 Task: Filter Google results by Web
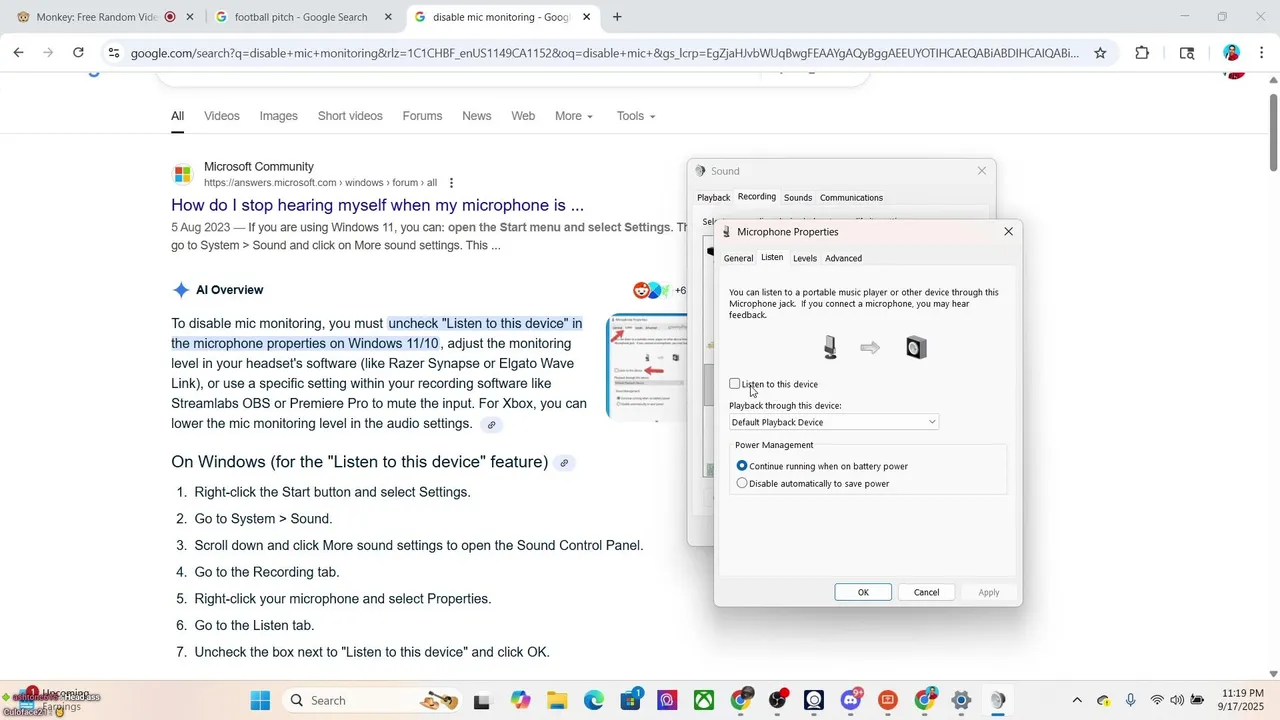point(523,116)
